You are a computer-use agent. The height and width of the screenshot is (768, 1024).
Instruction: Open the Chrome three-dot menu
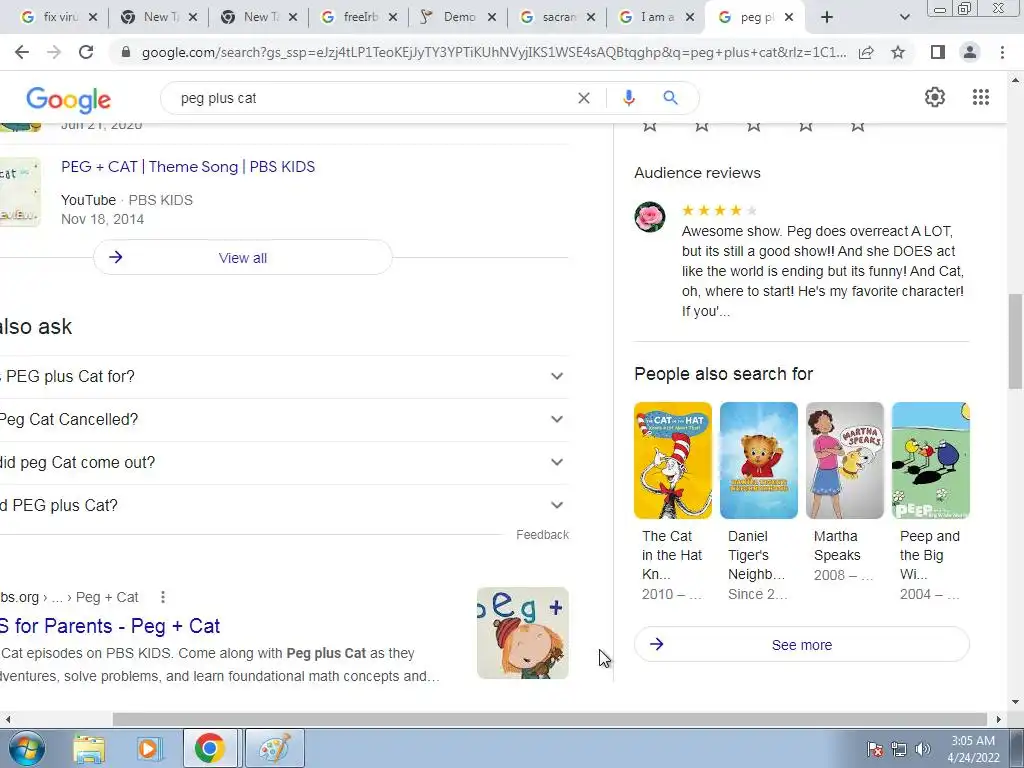point(1002,52)
